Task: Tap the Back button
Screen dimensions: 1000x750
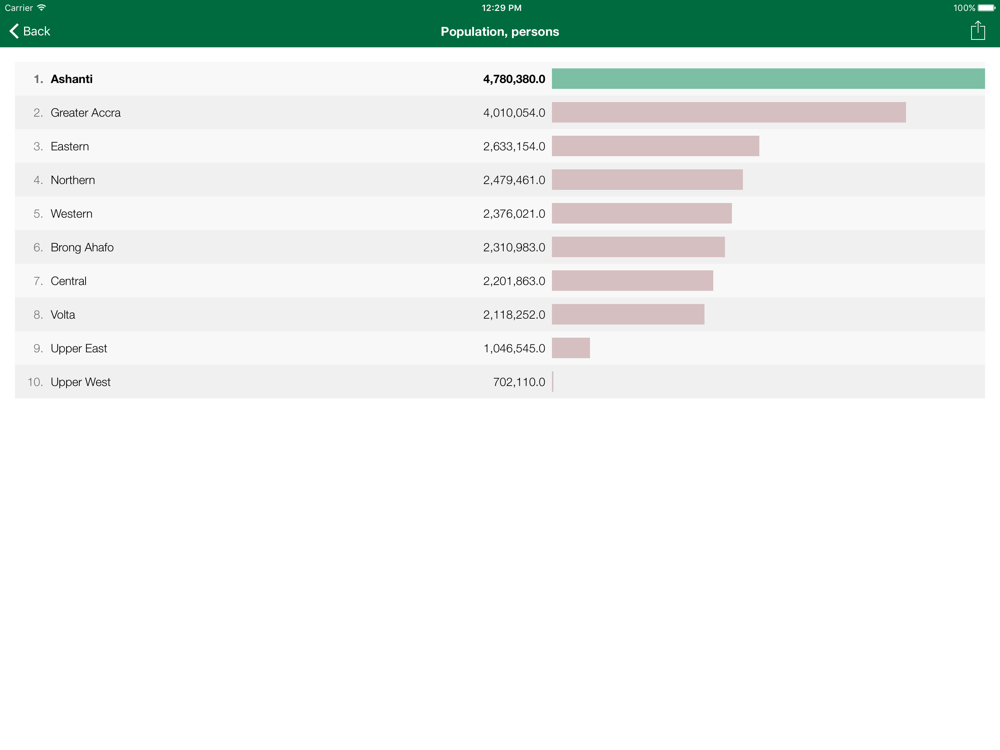Action: pyautogui.click(x=30, y=31)
